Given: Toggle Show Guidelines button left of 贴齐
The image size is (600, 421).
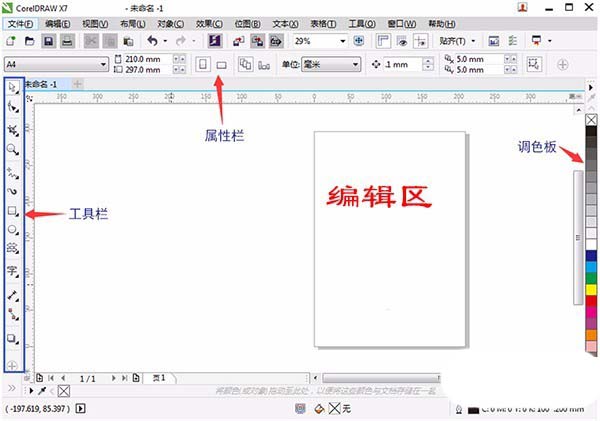Looking at the screenshot, I should (x=421, y=41).
